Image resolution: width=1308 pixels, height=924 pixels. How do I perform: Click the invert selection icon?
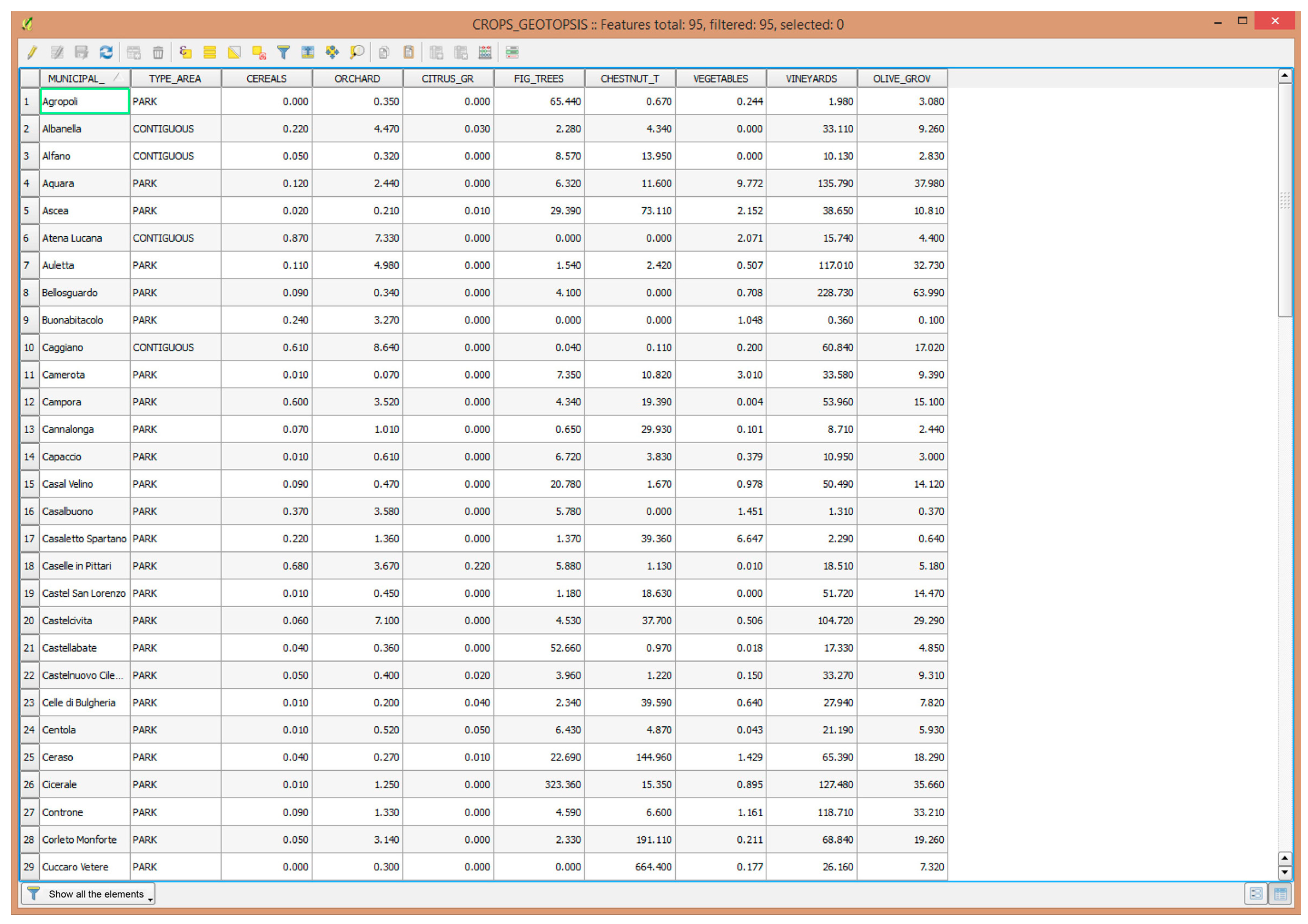[234, 53]
